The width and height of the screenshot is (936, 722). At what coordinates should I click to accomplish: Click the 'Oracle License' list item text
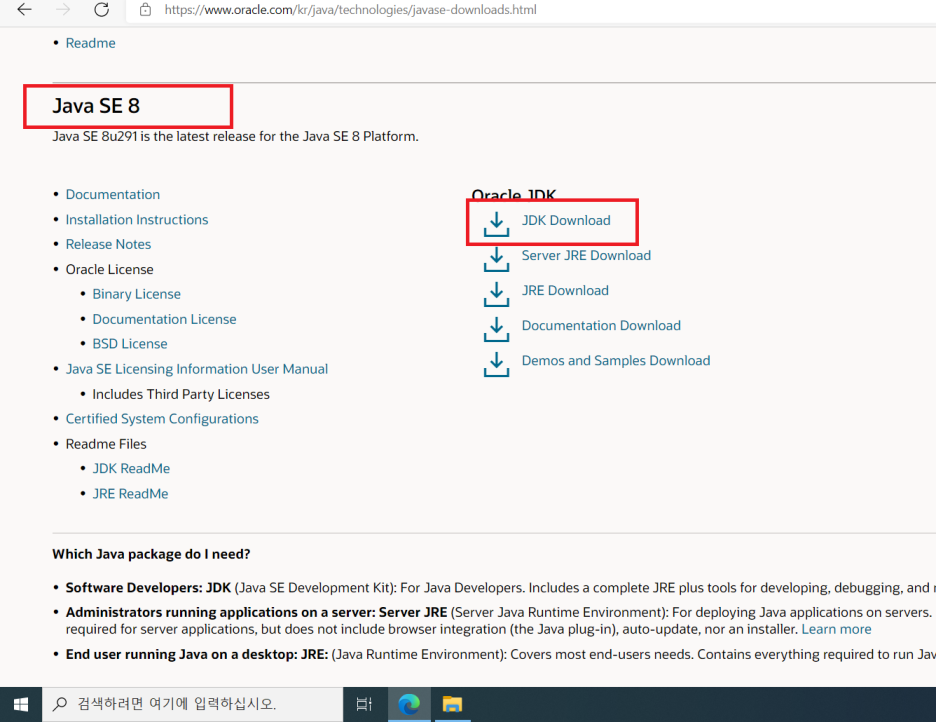click(x=109, y=270)
